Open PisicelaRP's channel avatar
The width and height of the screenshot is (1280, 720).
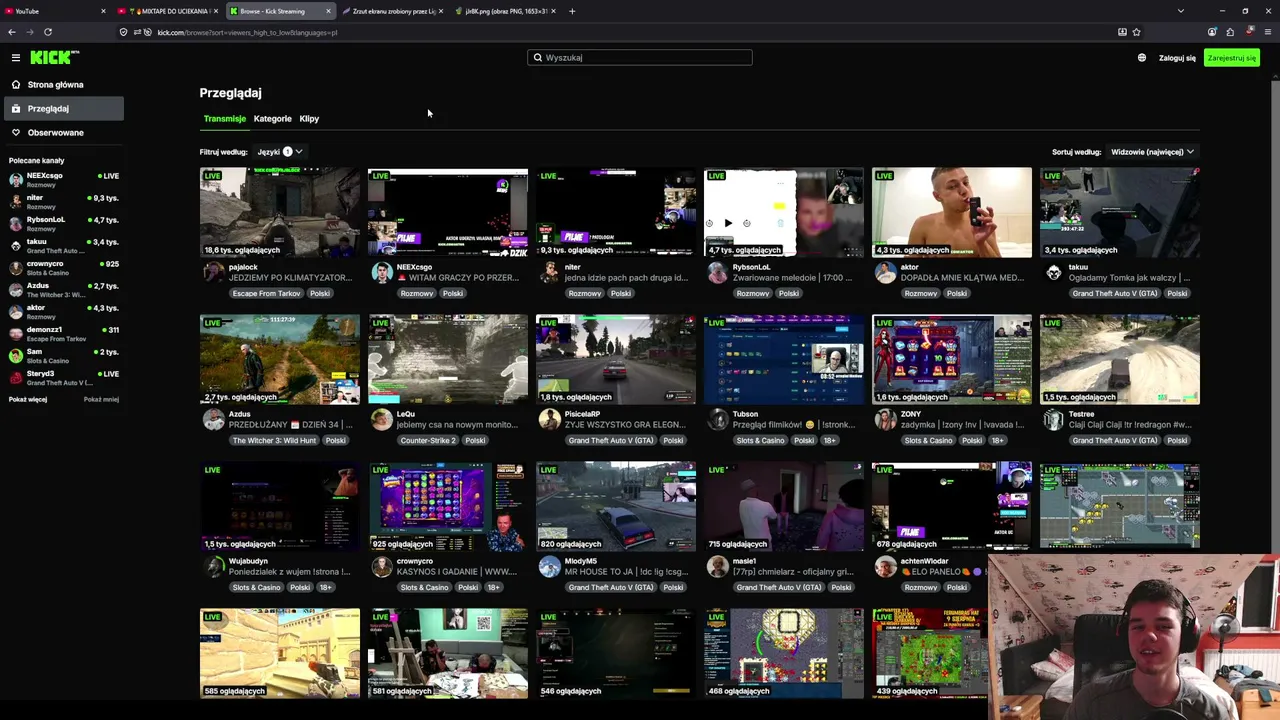(x=550, y=420)
